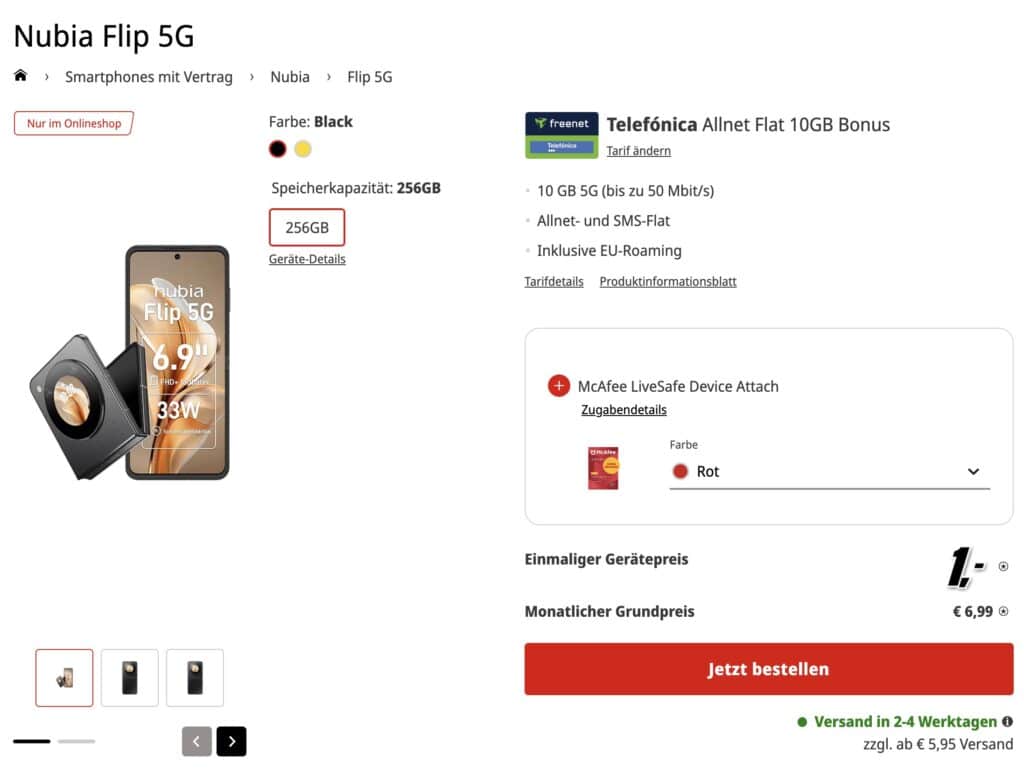This screenshot has height=776, width=1024.
Task: Open the Farbe dropdown showing Rot
Action: (829, 471)
